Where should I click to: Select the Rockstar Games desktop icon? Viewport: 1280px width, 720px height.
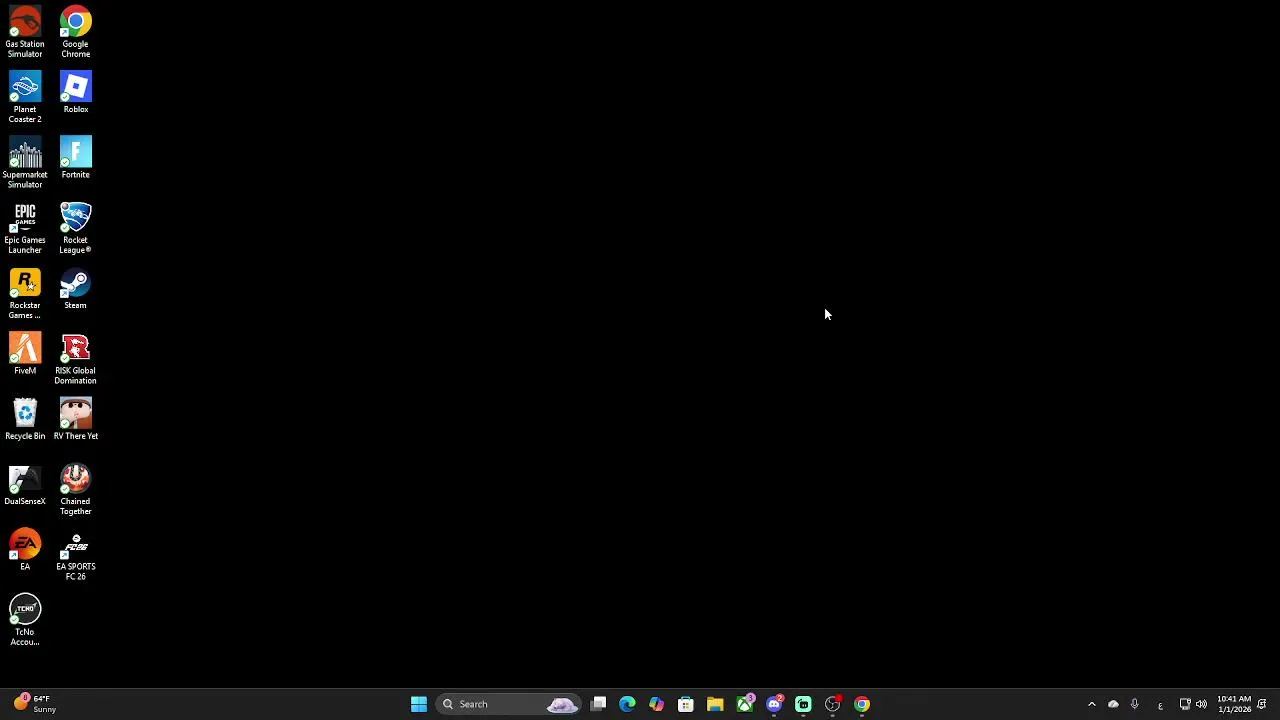coord(25,294)
